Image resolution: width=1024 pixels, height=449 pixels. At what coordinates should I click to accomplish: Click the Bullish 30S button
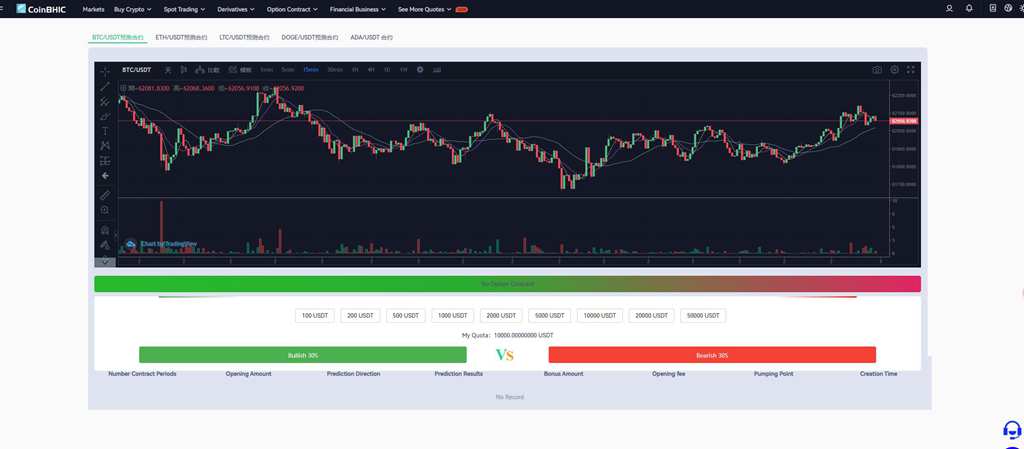[302, 355]
